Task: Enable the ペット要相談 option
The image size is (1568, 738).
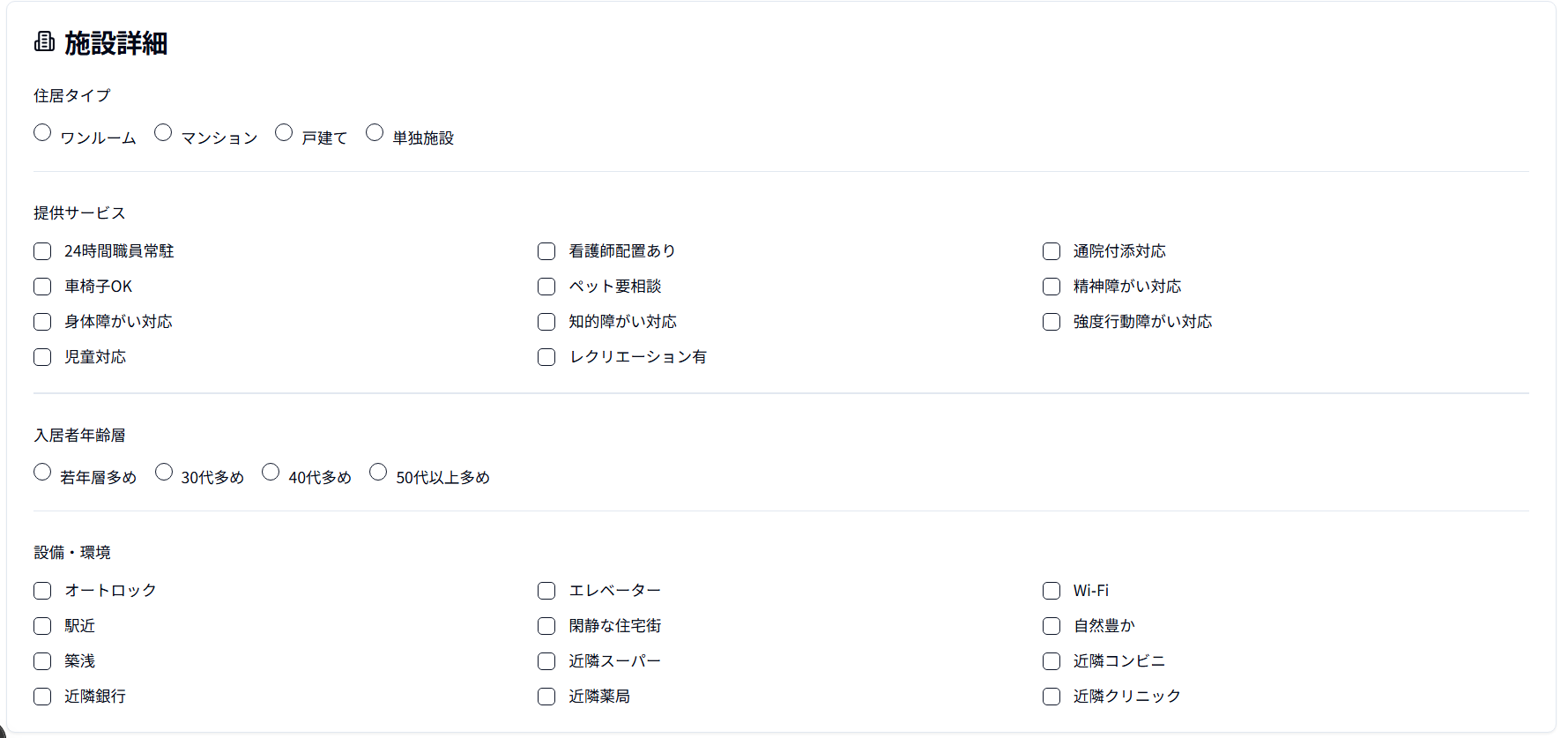Action: 546,286
